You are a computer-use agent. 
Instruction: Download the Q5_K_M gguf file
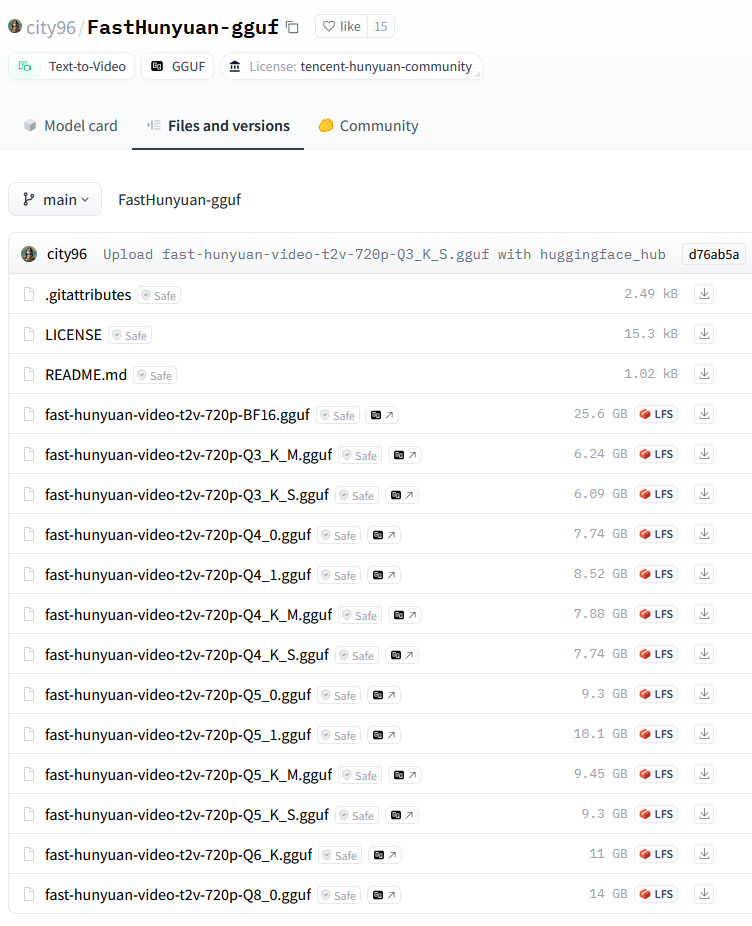[704, 774]
